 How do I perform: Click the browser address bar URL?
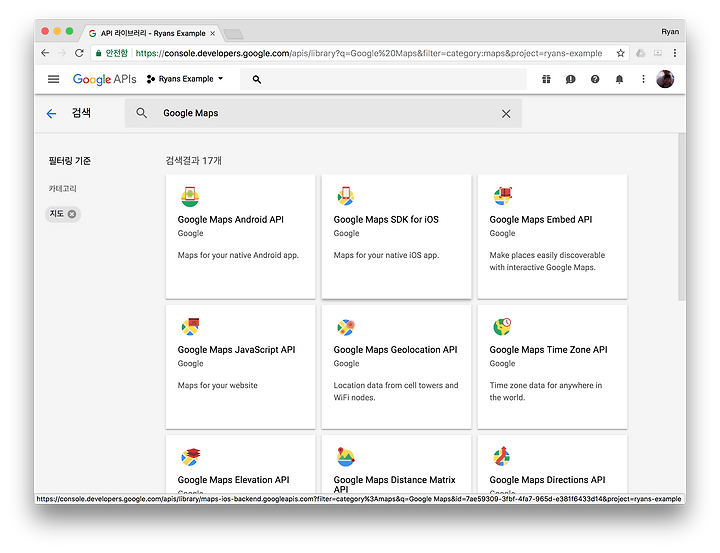click(368, 53)
